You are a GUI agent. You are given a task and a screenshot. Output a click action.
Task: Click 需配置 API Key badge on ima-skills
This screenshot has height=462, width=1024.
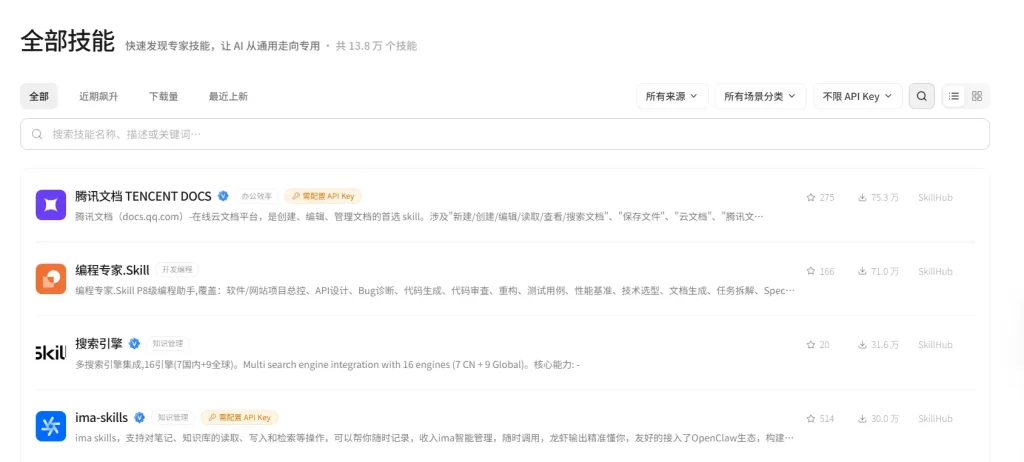coord(240,418)
